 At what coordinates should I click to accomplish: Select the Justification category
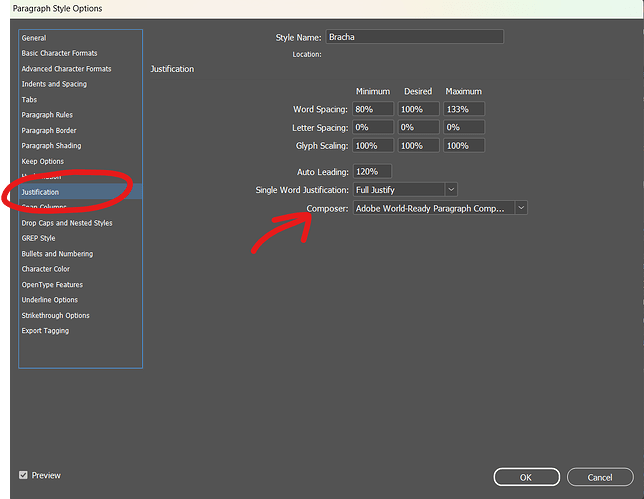(x=81, y=192)
